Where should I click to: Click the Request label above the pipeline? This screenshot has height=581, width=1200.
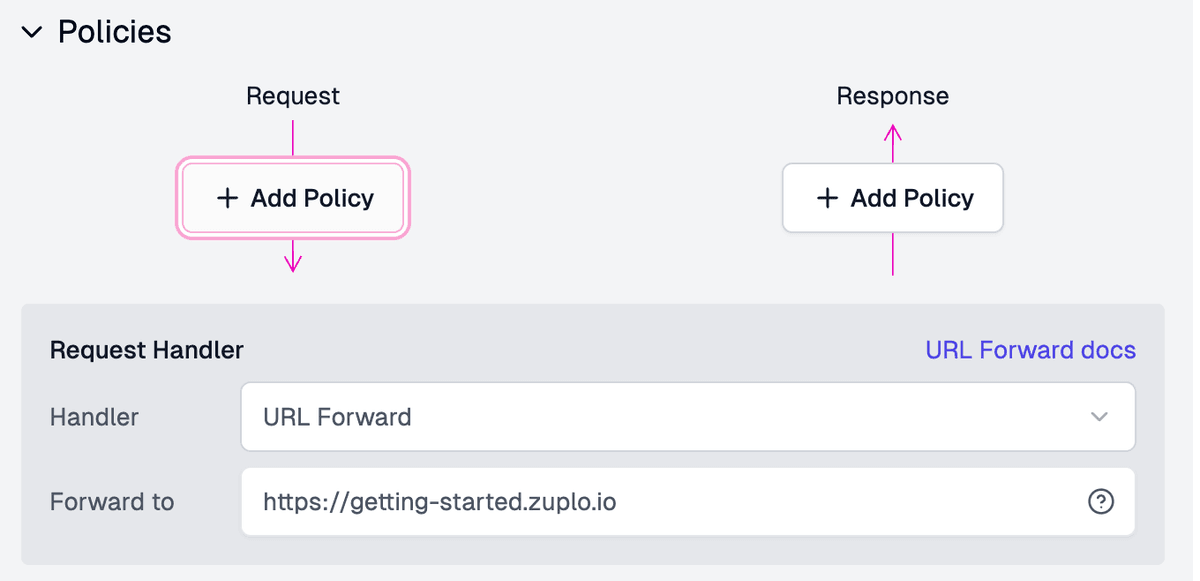292,95
